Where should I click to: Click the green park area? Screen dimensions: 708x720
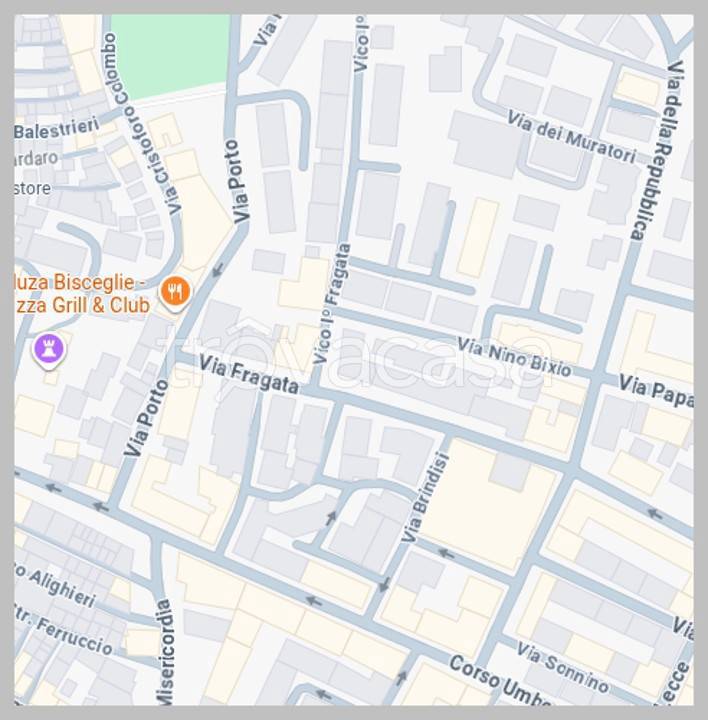[x=170, y=56]
